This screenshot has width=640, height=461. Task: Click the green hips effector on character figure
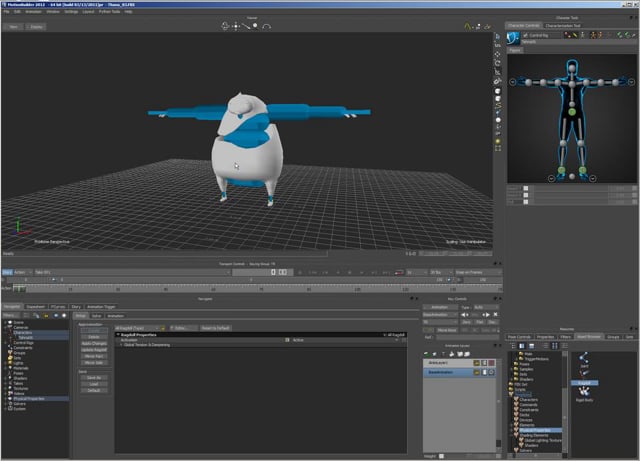pyautogui.click(x=572, y=111)
